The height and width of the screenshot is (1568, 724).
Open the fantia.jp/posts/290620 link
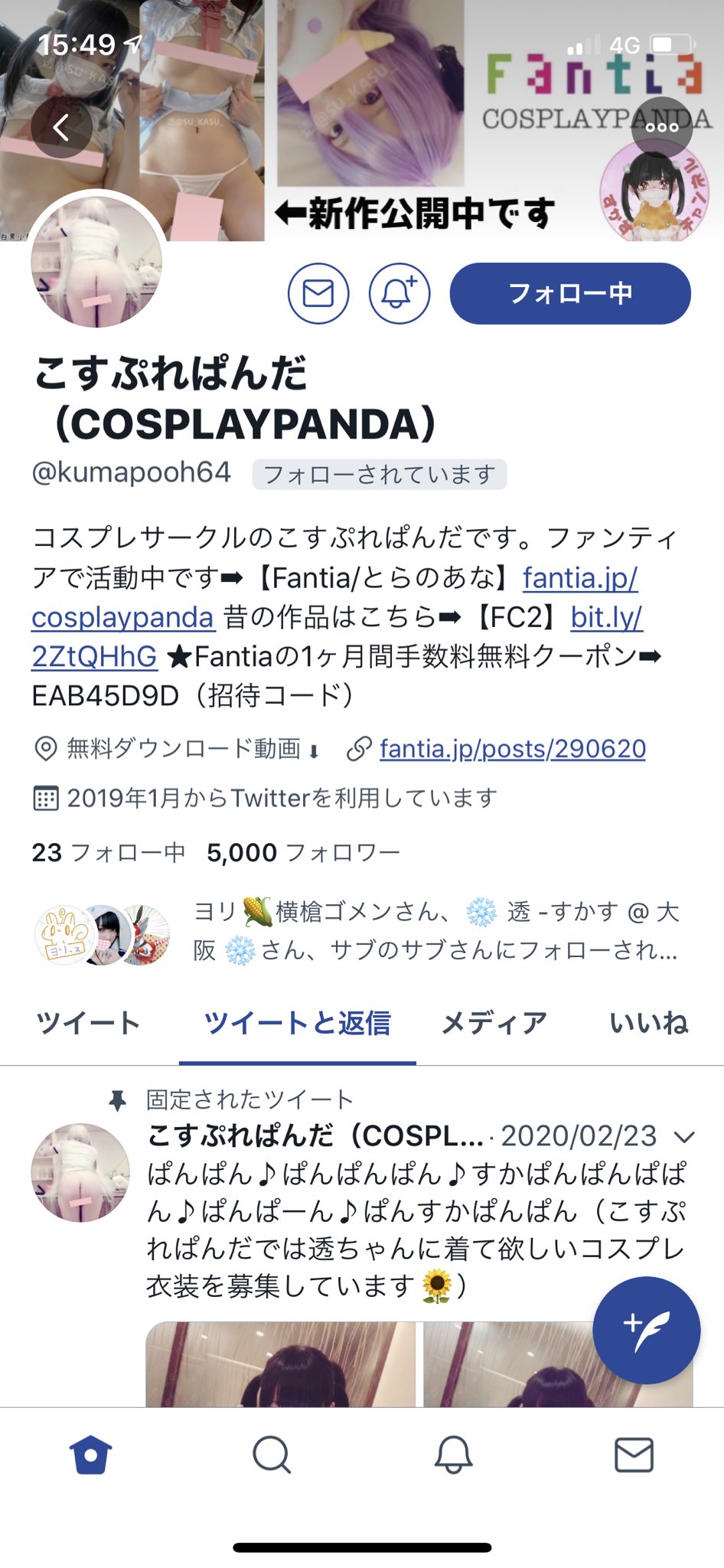pos(513,749)
